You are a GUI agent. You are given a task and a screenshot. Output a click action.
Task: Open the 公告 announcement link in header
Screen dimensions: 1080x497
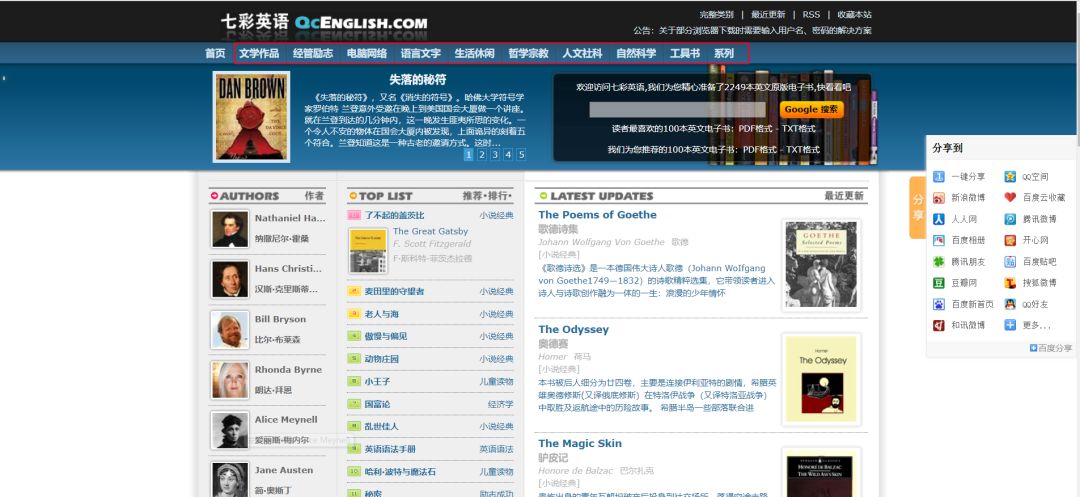752,30
